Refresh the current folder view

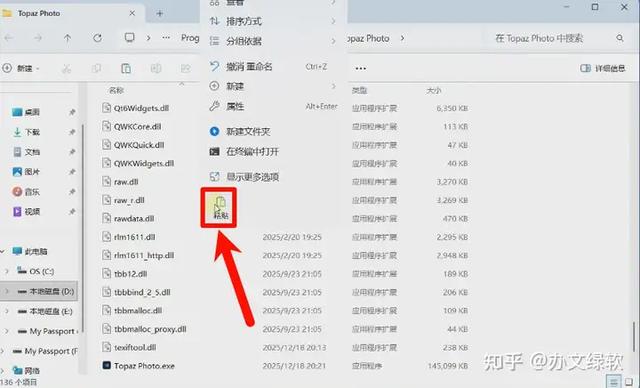point(97,38)
